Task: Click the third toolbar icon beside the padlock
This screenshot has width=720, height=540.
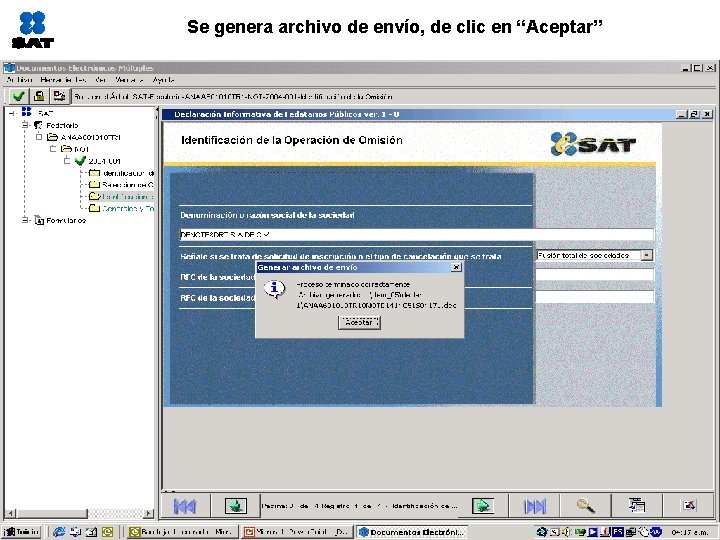Action: click(x=59, y=96)
